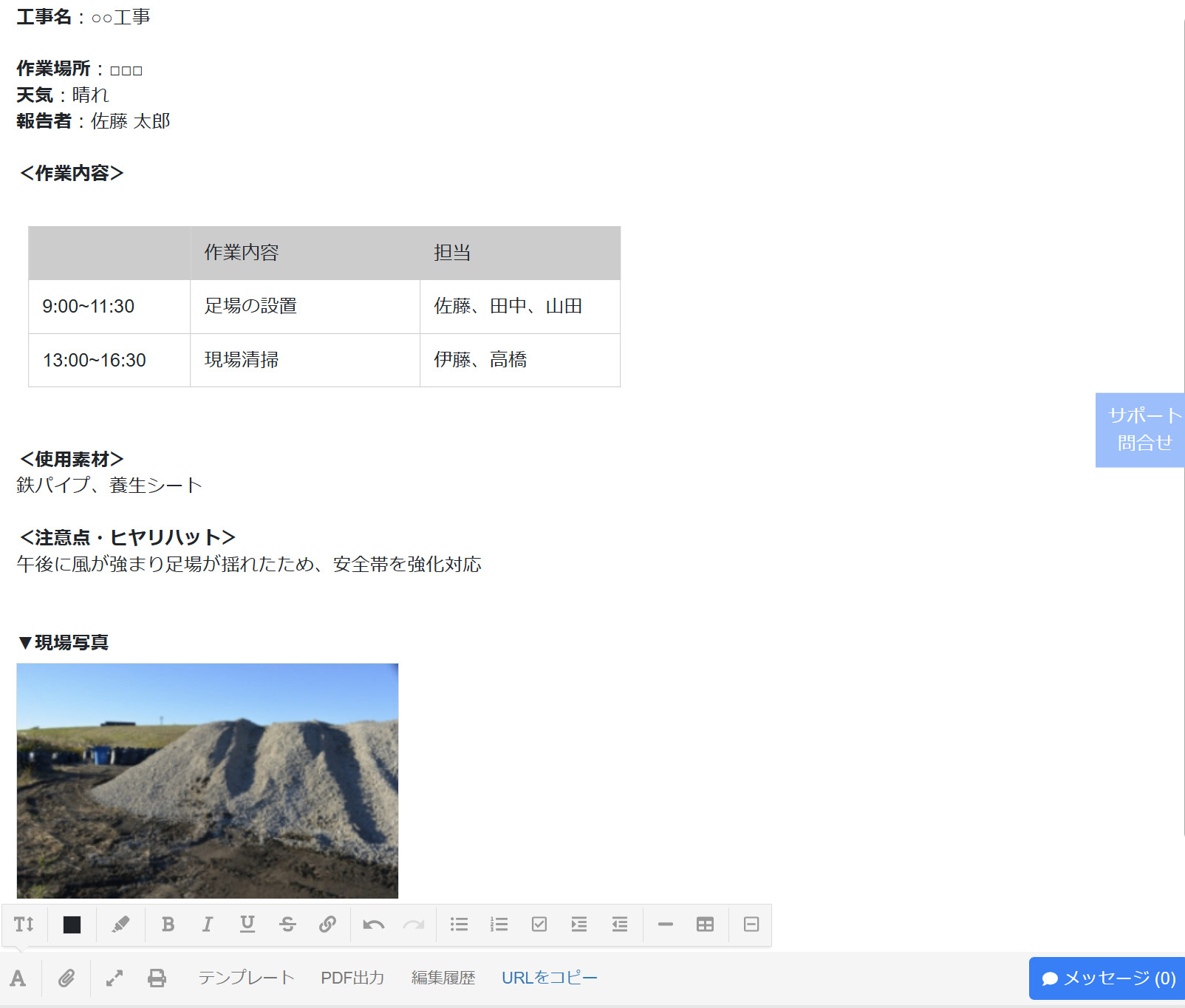Viewport: 1185px width, 1008px height.
Task: Create a bulleted list
Action: coord(459,924)
